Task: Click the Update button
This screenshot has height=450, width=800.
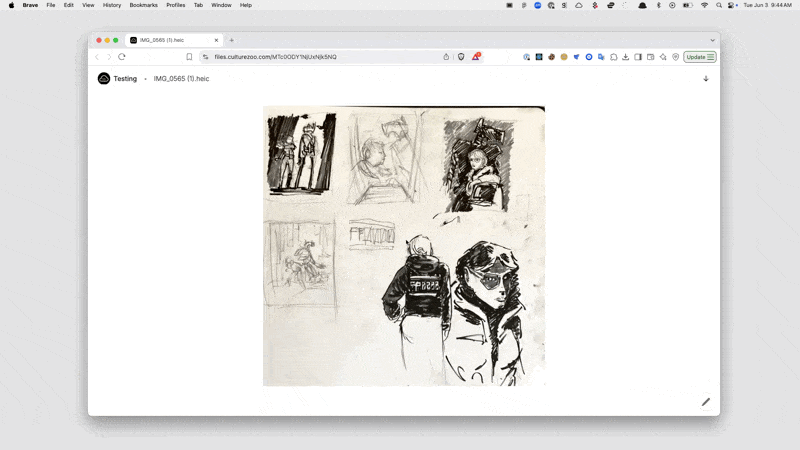Action: point(695,57)
